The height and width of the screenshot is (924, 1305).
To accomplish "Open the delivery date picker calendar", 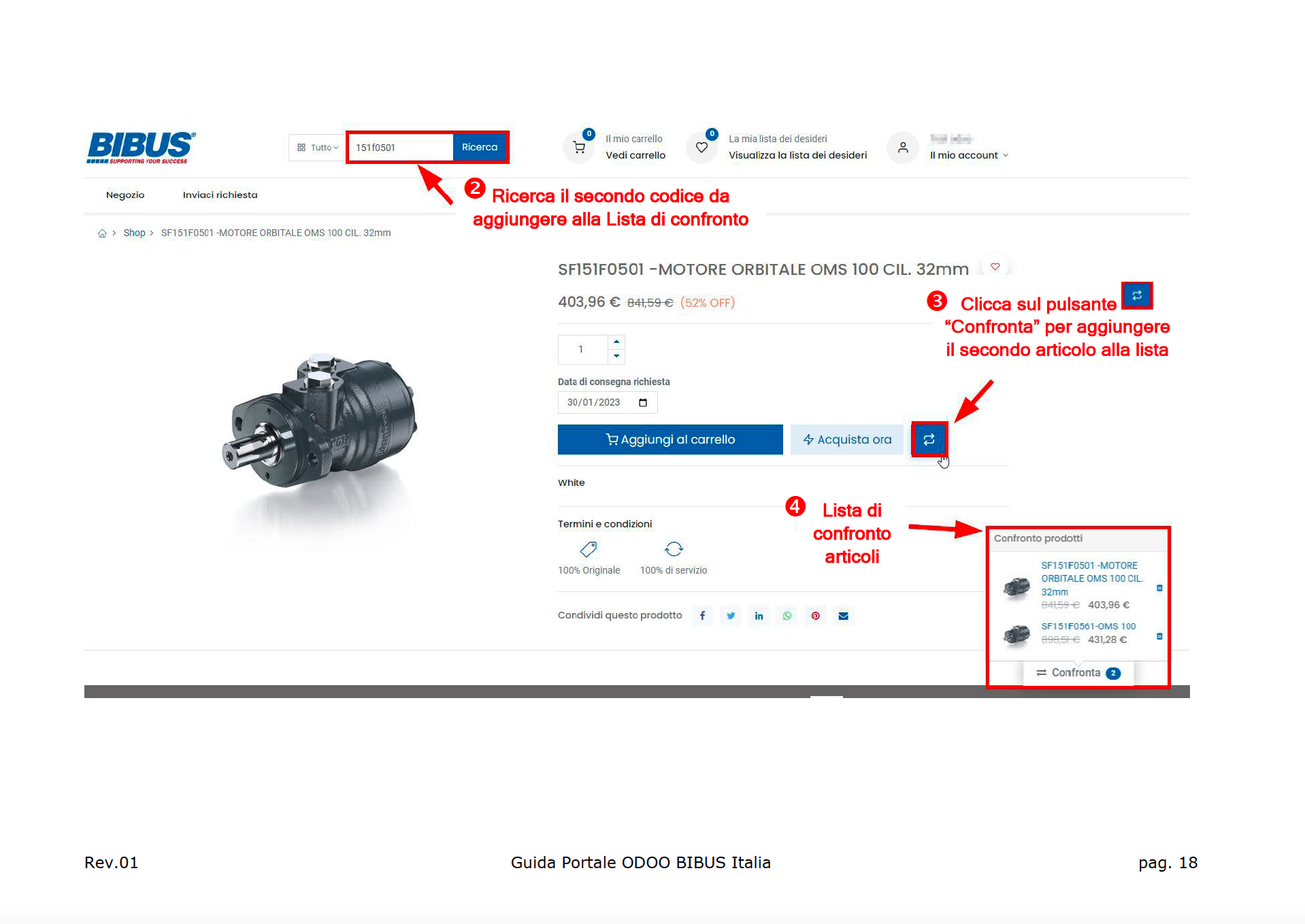I will tap(643, 403).
